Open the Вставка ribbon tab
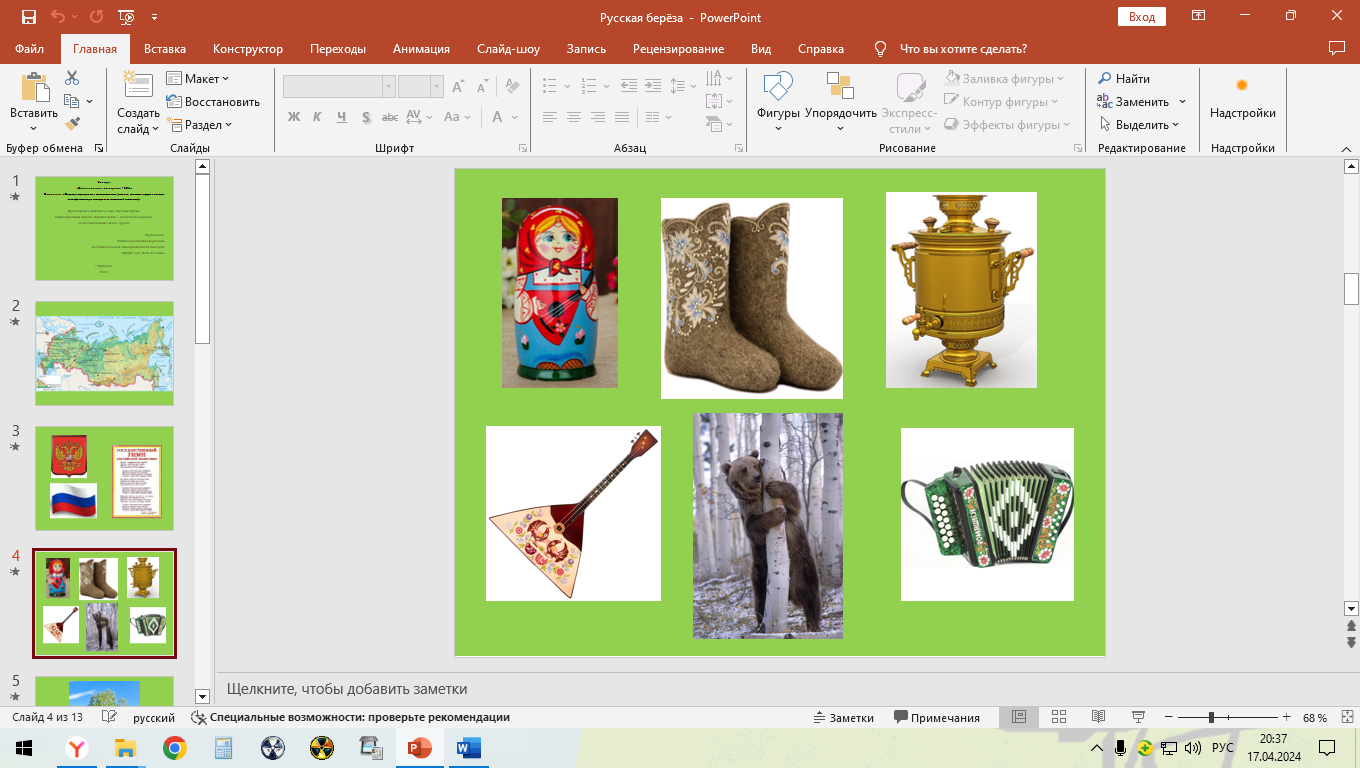1360x768 pixels. tap(165, 49)
